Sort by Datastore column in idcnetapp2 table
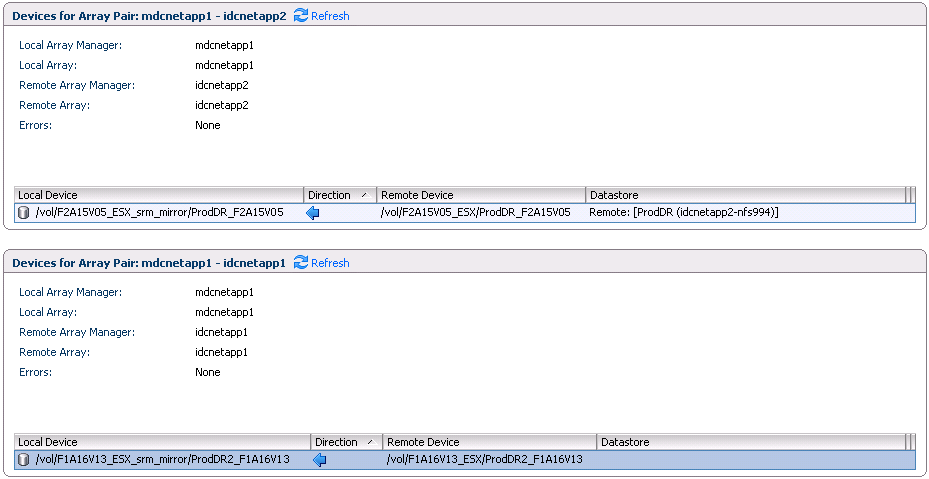This screenshot has width=929, height=479. point(745,195)
